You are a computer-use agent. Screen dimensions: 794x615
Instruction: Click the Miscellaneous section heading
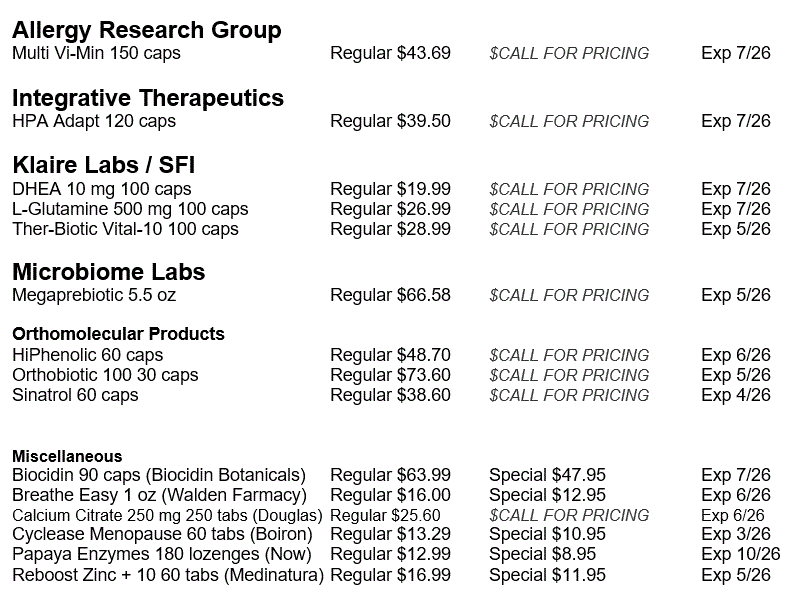67,456
